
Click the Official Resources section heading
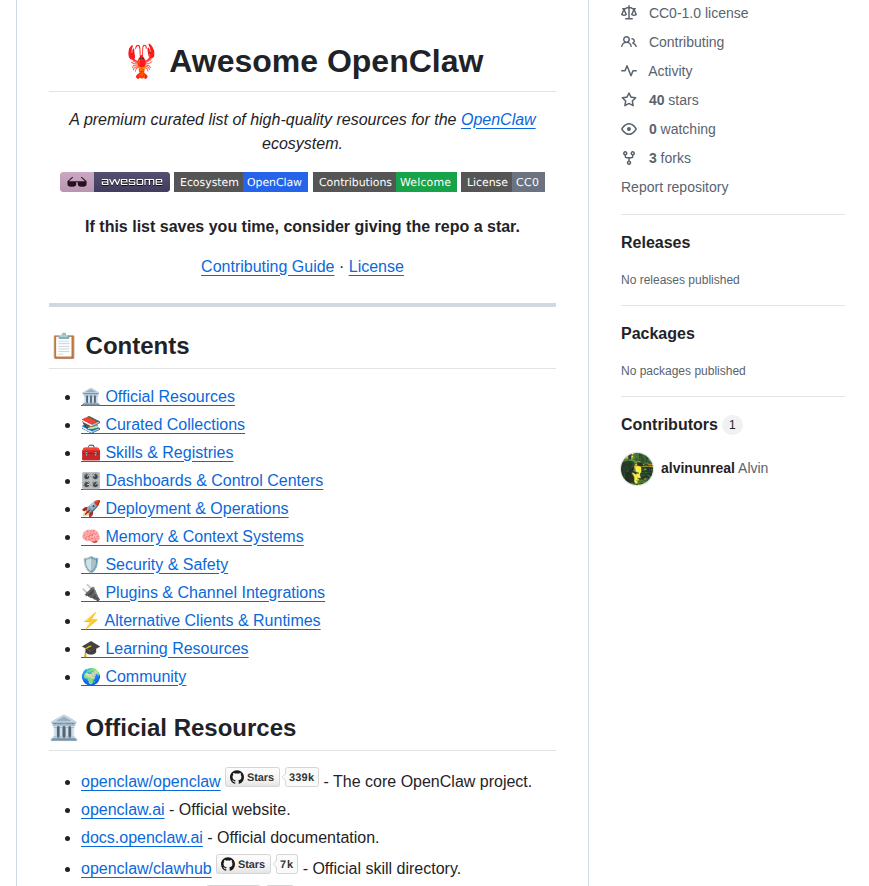click(190, 728)
